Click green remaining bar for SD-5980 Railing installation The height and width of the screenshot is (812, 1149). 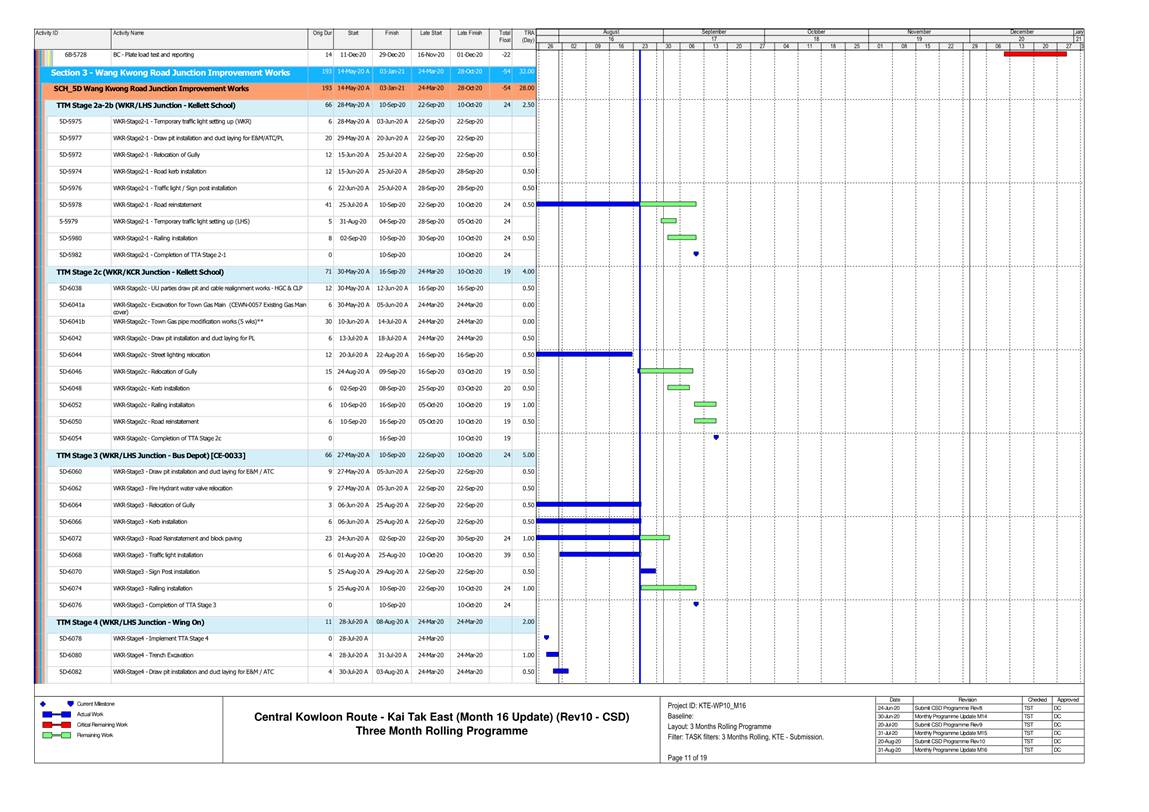(681, 237)
